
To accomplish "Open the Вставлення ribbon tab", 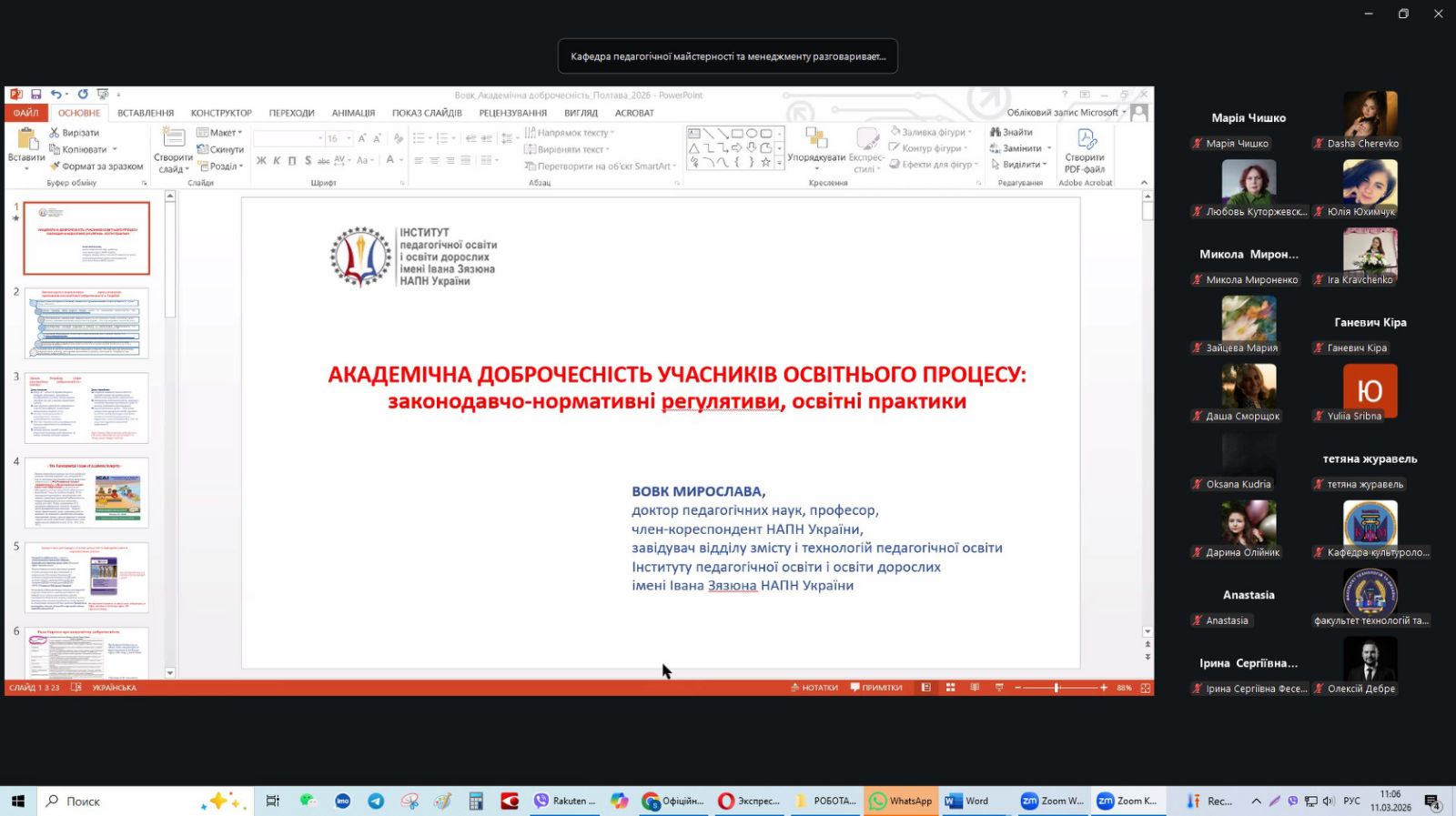I will point(146,113).
